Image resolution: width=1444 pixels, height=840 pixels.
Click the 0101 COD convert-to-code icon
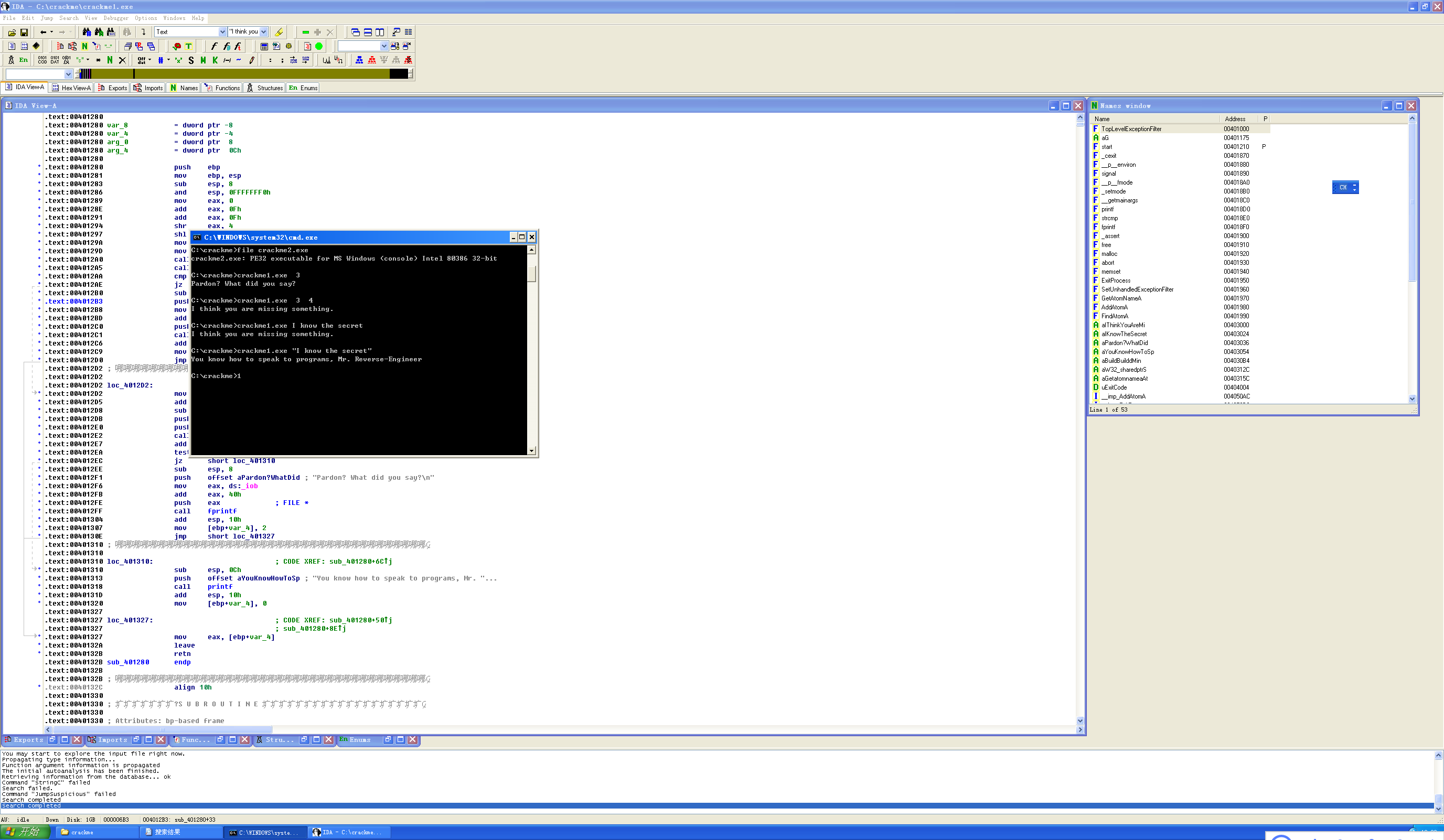pyautogui.click(x=42, y=60)
